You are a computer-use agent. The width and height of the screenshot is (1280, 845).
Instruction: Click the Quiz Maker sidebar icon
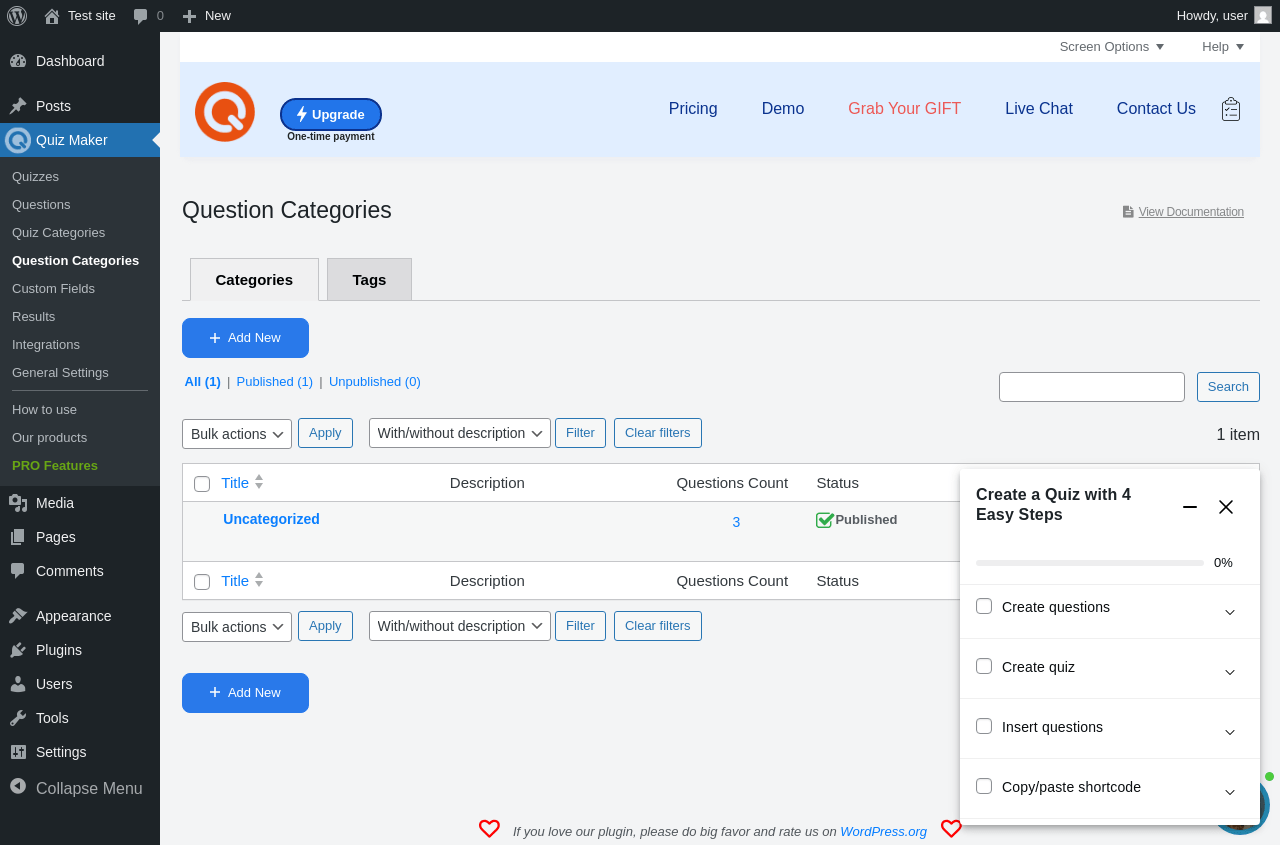click(x=18, y=140)
